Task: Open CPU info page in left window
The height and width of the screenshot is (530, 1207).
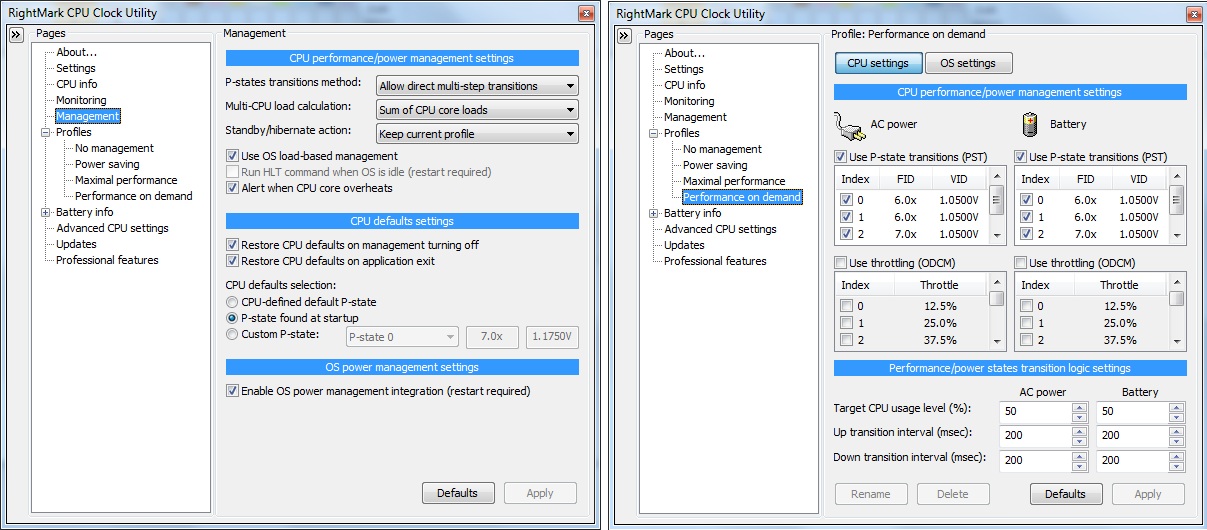Action: pyautogui.click(x=77, y=84)
